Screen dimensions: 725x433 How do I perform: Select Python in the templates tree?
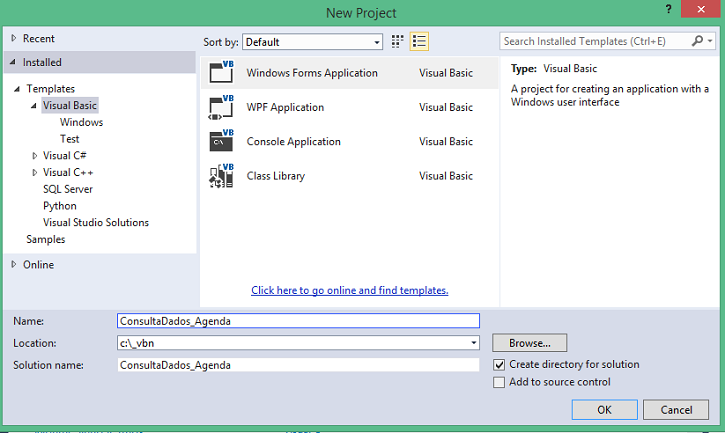[60, 206]
